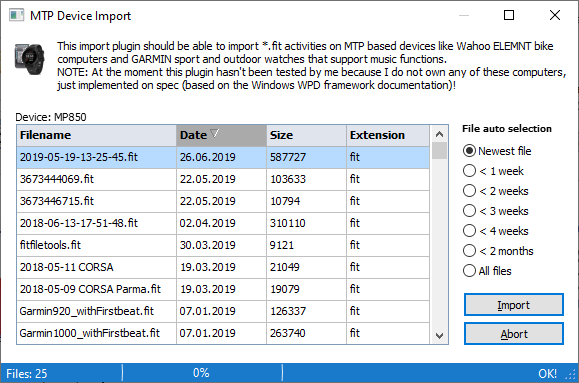This screenshot has width=579, height=383.
Task: Click the sort arrow on Date column
Action: pyautogui.click(x=215, y=134)
